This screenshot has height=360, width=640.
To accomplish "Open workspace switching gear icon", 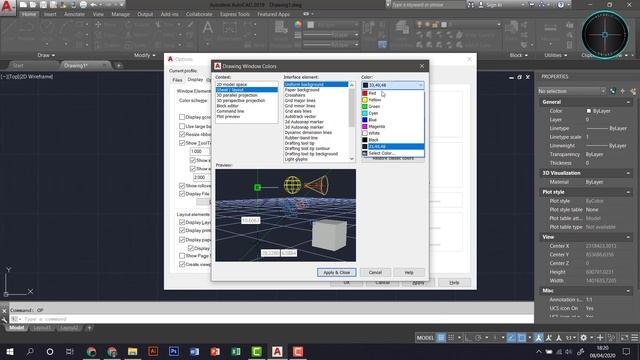I will [584, 338].
